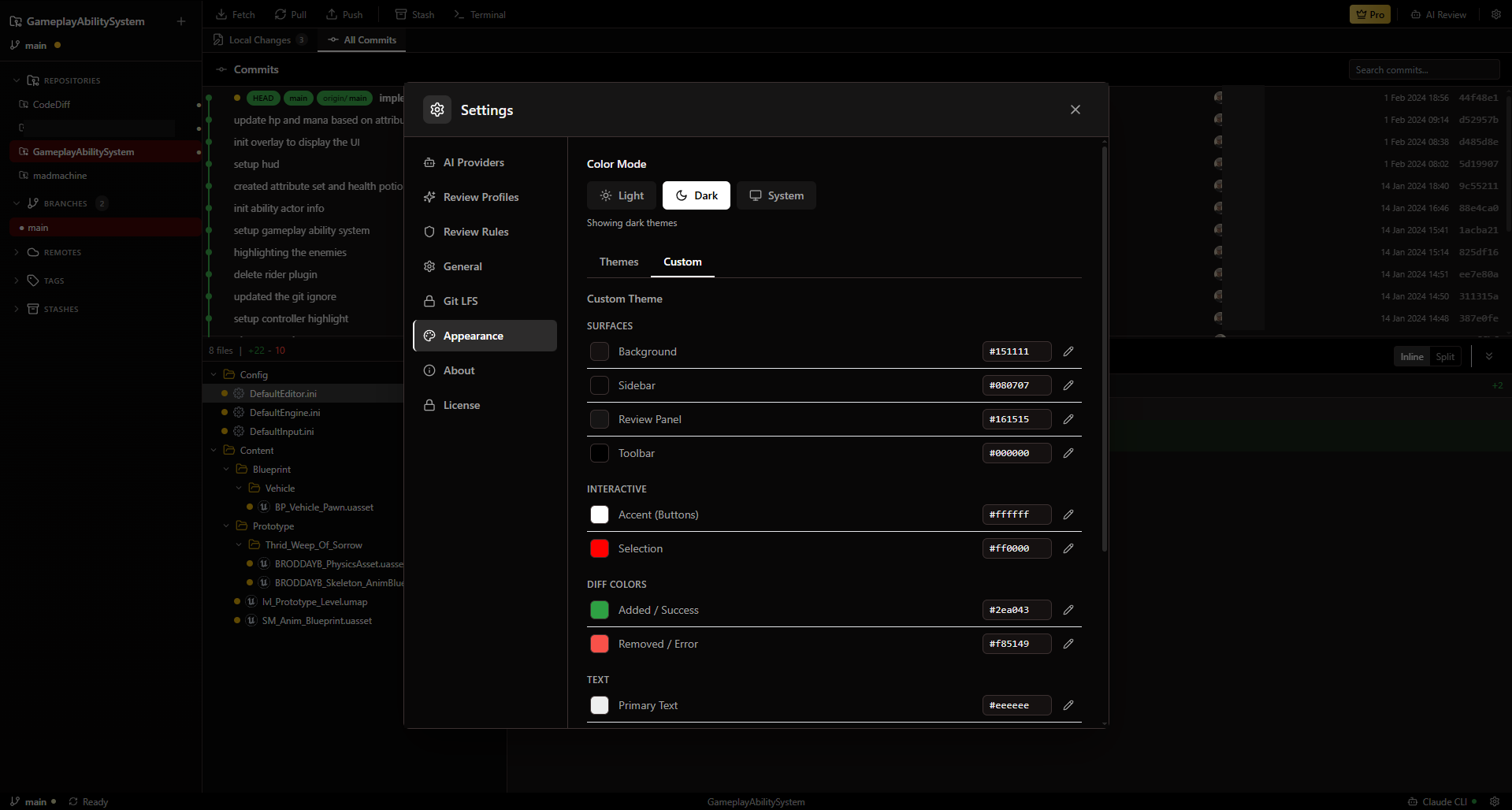Edit the Accent (Buttons) color pencil icon
The height and width of the screenshot is (810, 1512).
(1068, 515)
